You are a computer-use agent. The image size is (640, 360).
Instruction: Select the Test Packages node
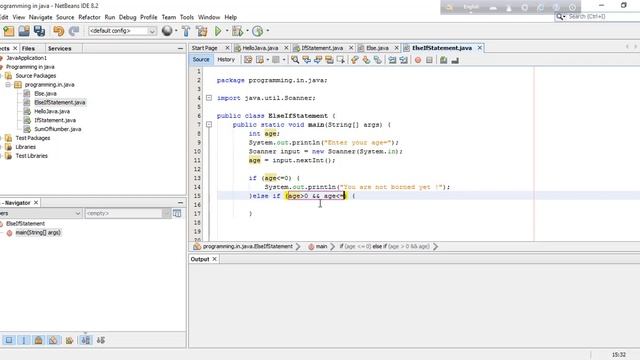pos(33,138)
